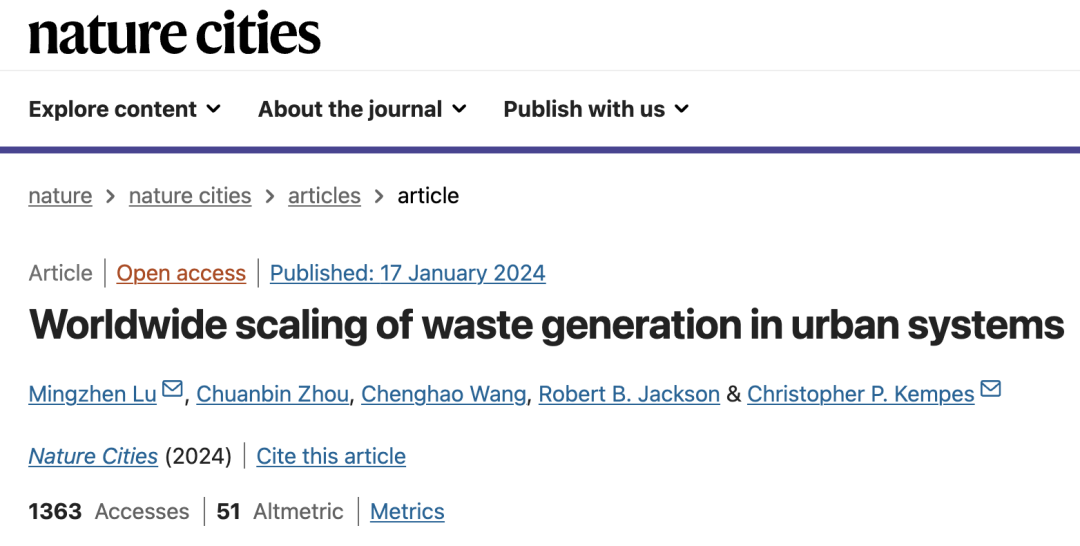This screenshot has width=1080, height=546.
Task: Open the nature cities breadcrumb
Action: coord(190,196)
